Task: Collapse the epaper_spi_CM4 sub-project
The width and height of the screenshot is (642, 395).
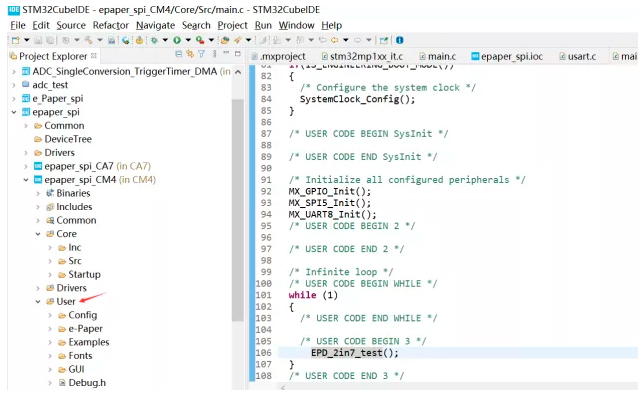Action: click(26, 180)
